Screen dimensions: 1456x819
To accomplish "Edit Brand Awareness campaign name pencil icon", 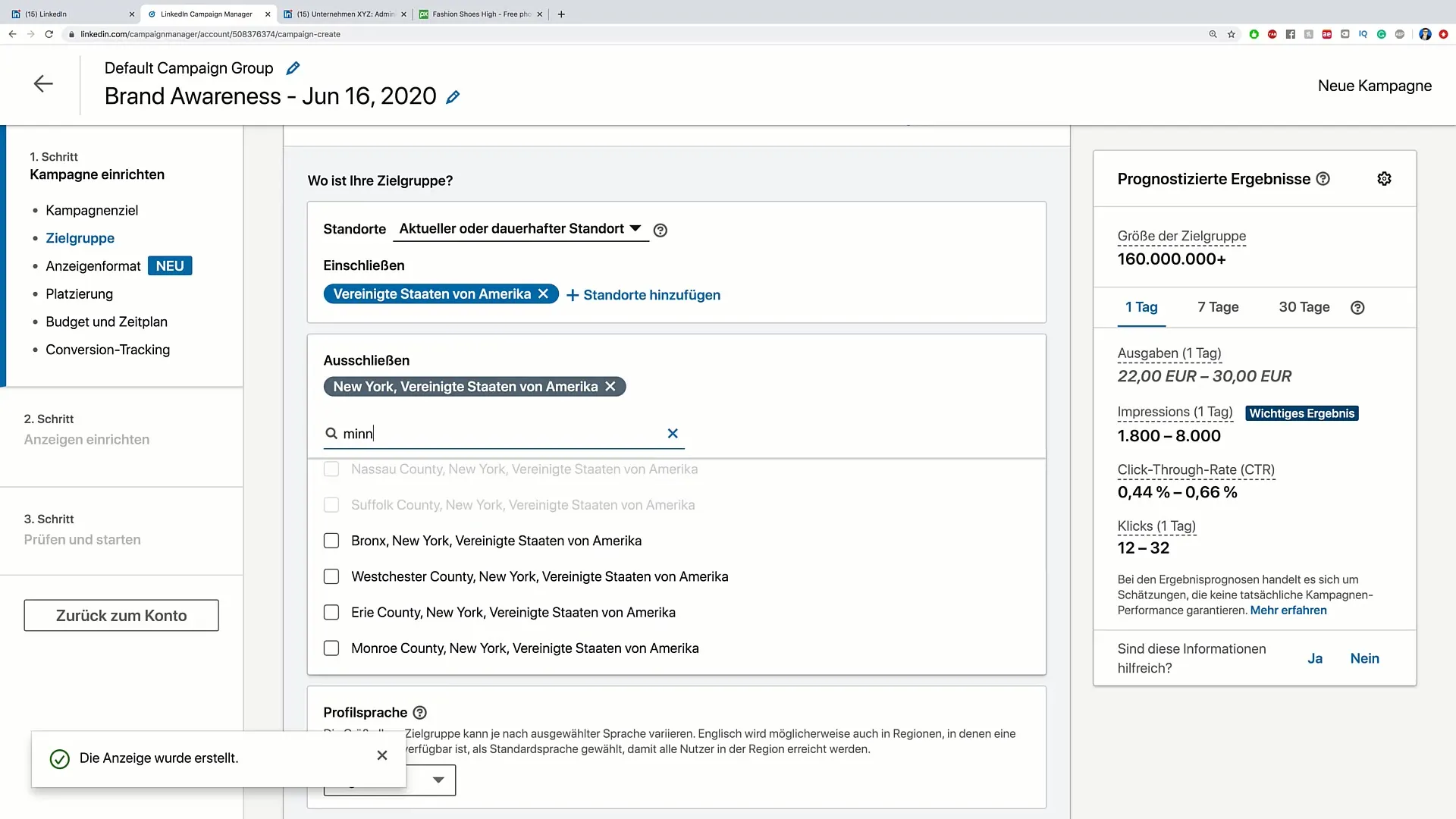I will click(453, 97).
